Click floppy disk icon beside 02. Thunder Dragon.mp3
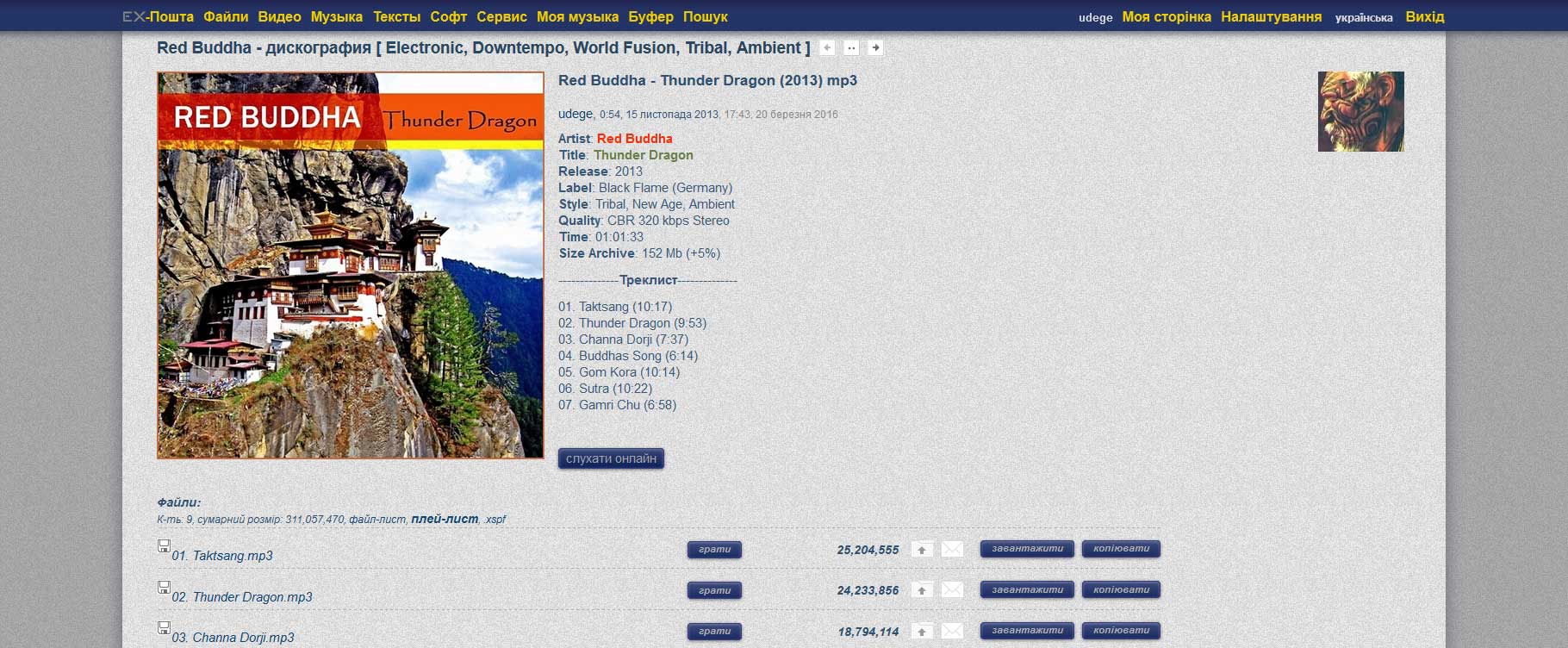 pyautogui.click(x=164, y=587)
